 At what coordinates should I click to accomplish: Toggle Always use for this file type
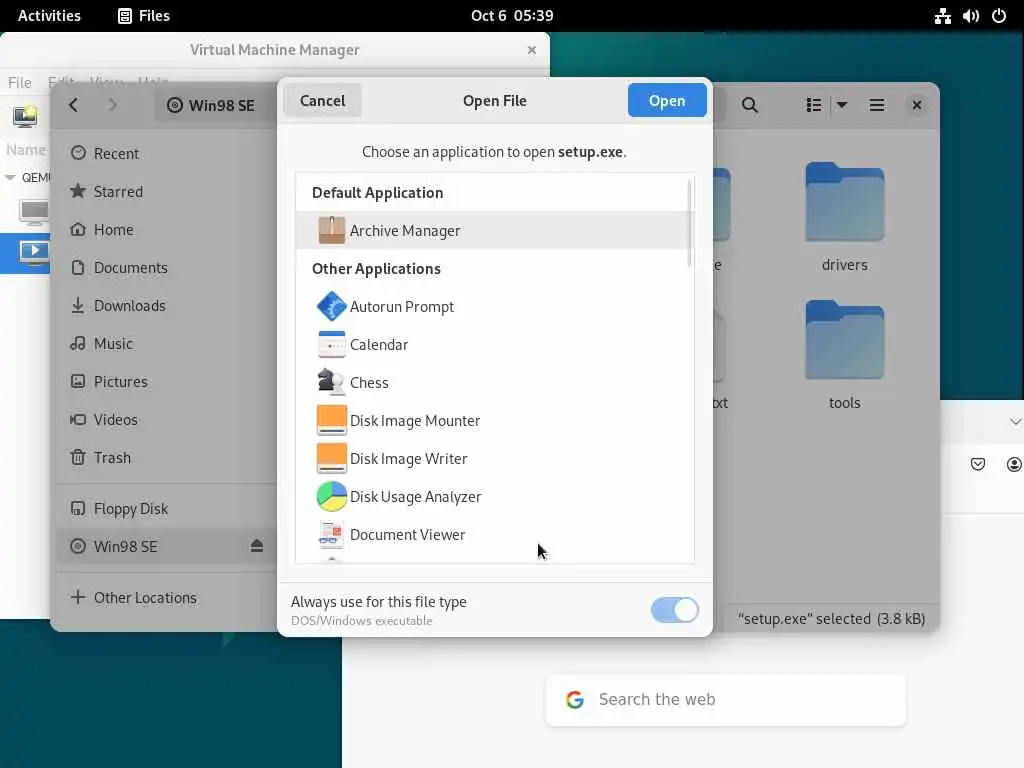click(x=675, y=610)
